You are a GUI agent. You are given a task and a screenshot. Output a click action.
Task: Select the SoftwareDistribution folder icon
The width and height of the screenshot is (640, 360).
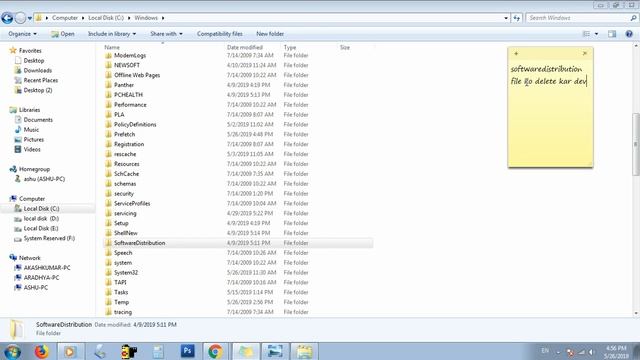coord(108,243)
